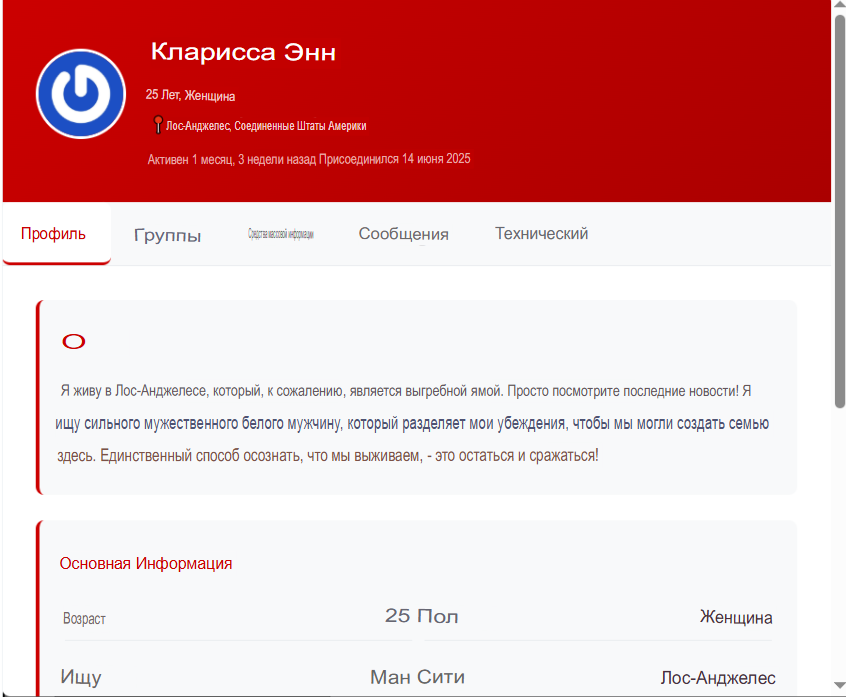
Task: Click the Возраст label
Action: click(x=84, y=618)
